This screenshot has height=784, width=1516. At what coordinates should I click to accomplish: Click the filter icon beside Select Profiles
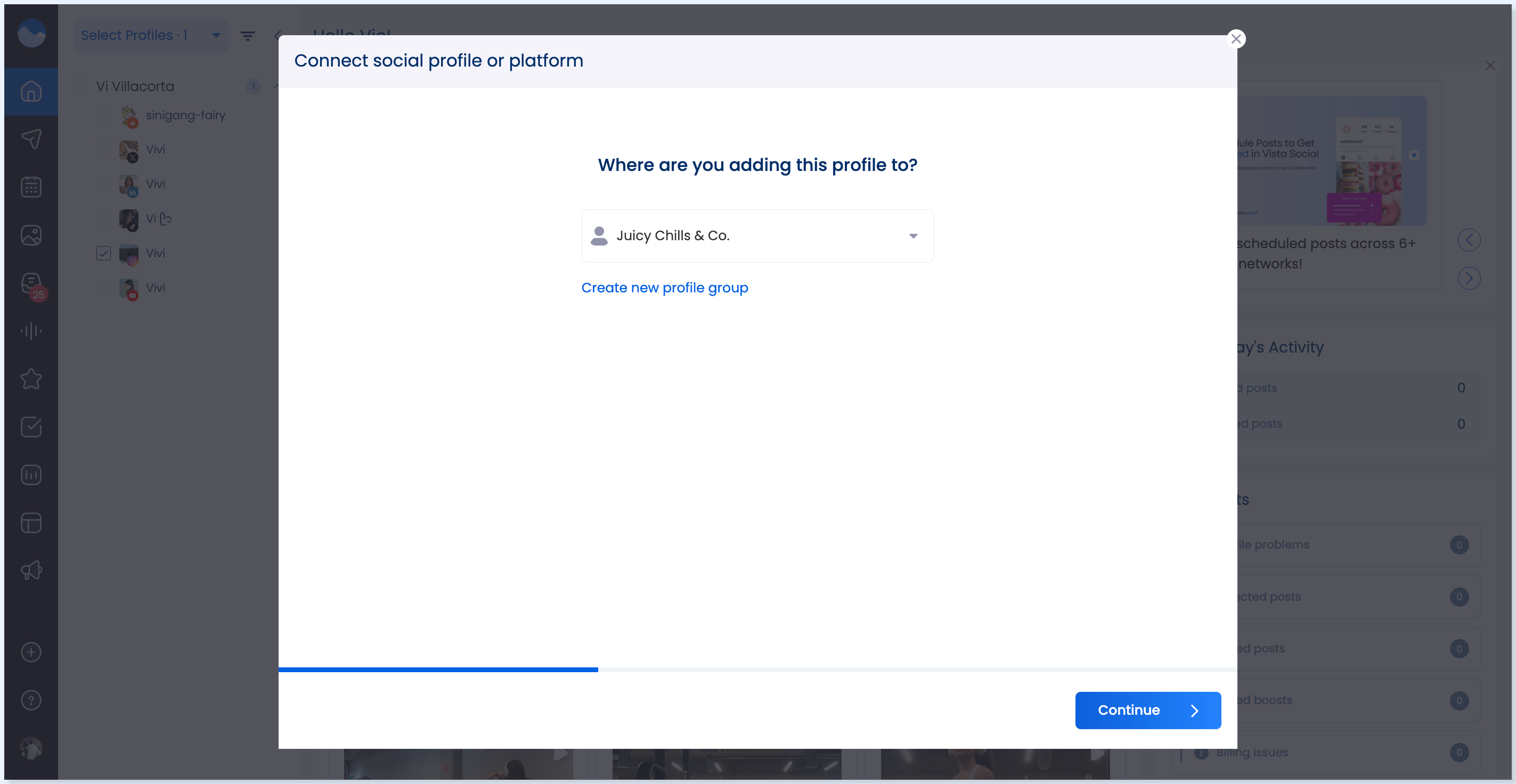[x=248, y=36]
